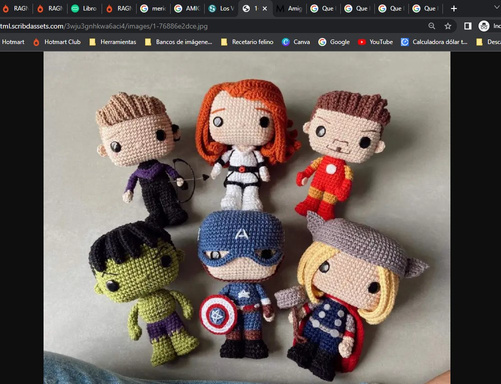Close the active image tab
The height and width of the screenshot is (384, 501).
[x=265, y=9]
